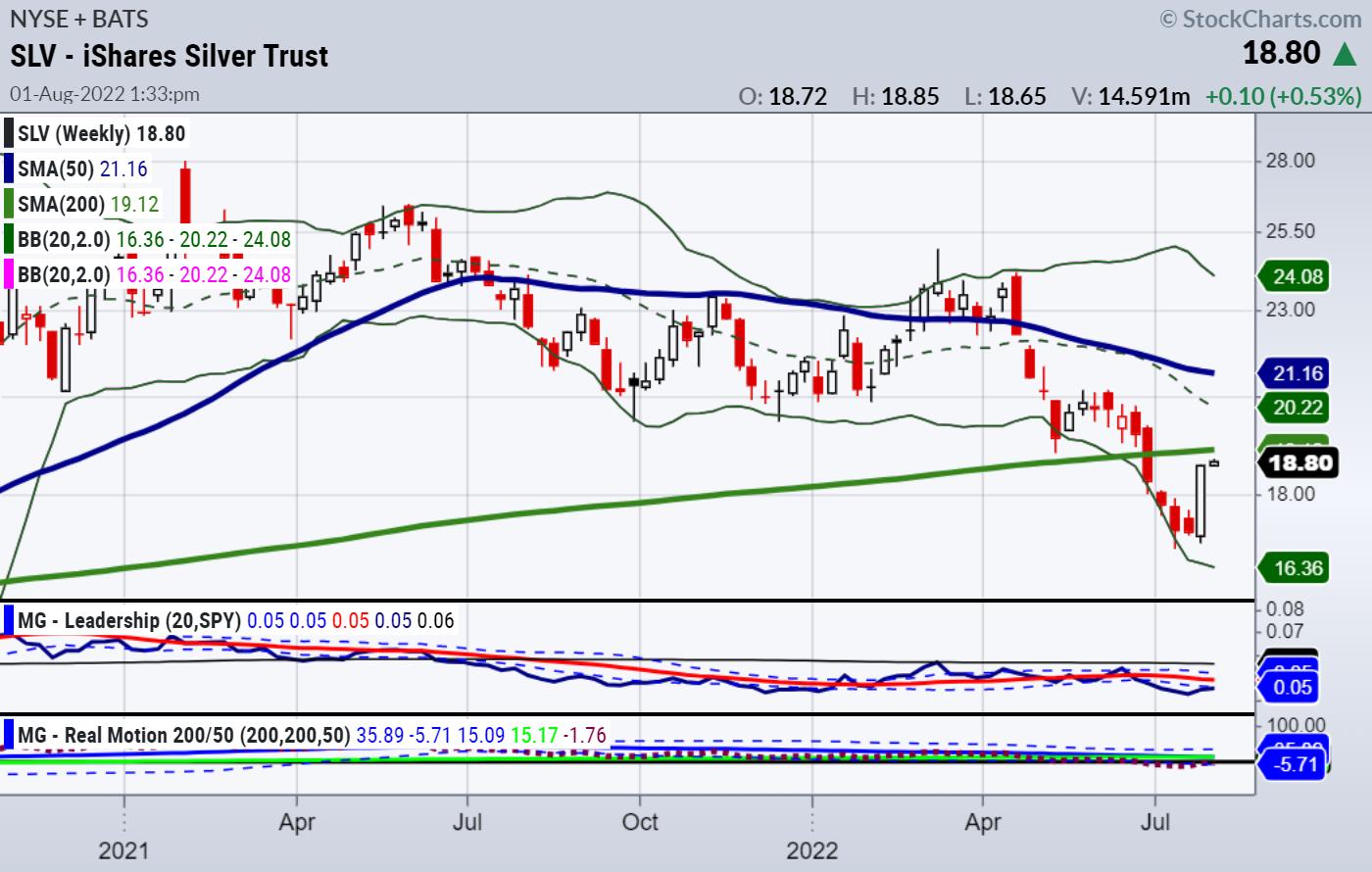This screenshot has height=872, width=1372.
Task: Click the 0.06 Leadership legend value
Action: coord(436,620)
